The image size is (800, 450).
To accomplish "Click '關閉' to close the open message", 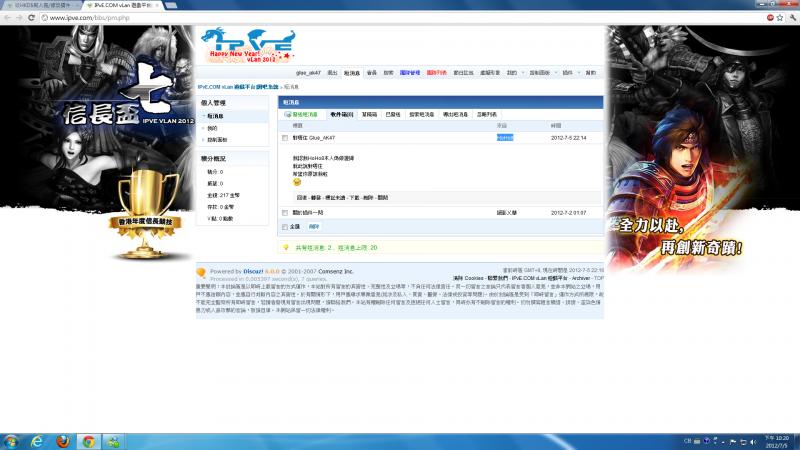I will pyautogui.click(x=383, y=197).
